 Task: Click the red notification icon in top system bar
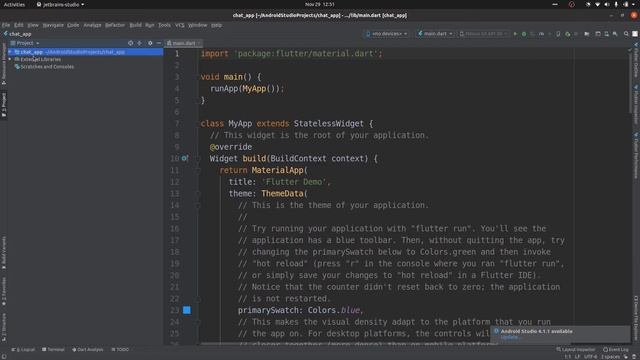[571, 4]
